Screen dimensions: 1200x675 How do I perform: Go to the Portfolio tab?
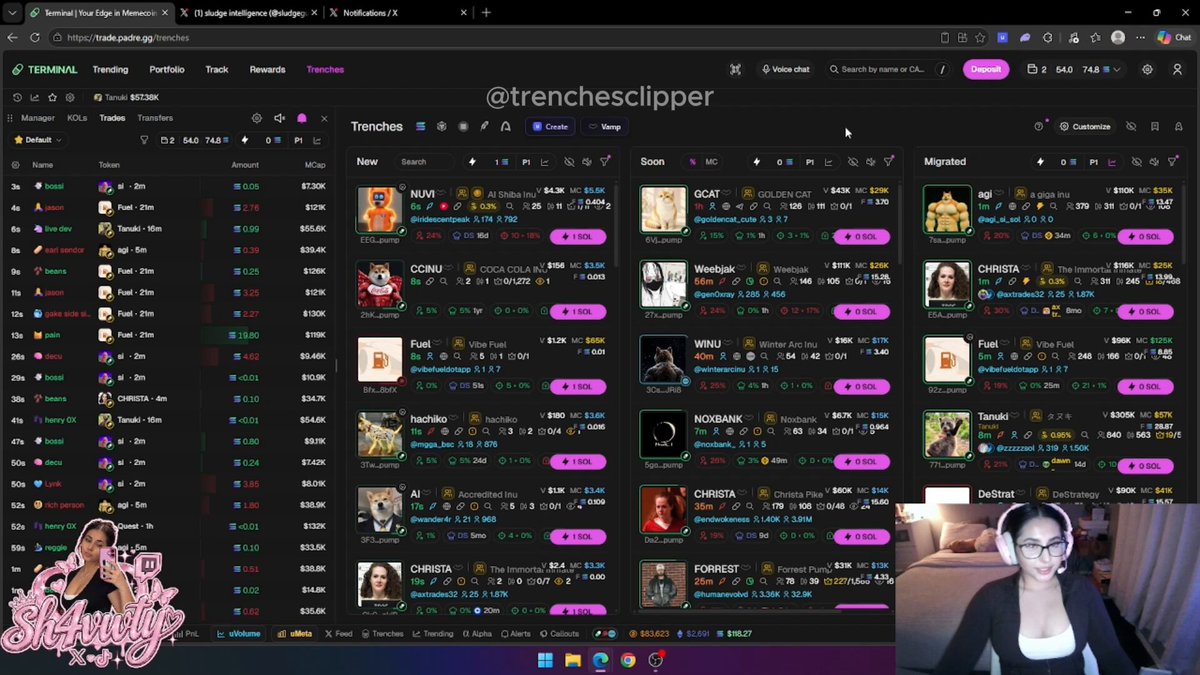pos(167,69)
